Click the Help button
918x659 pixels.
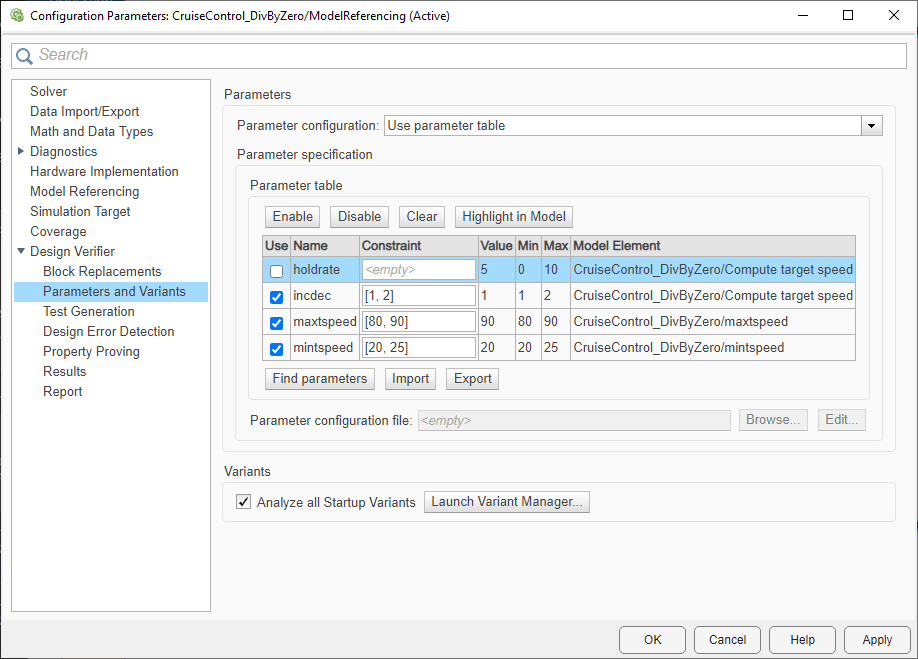[x=802, y=640]
